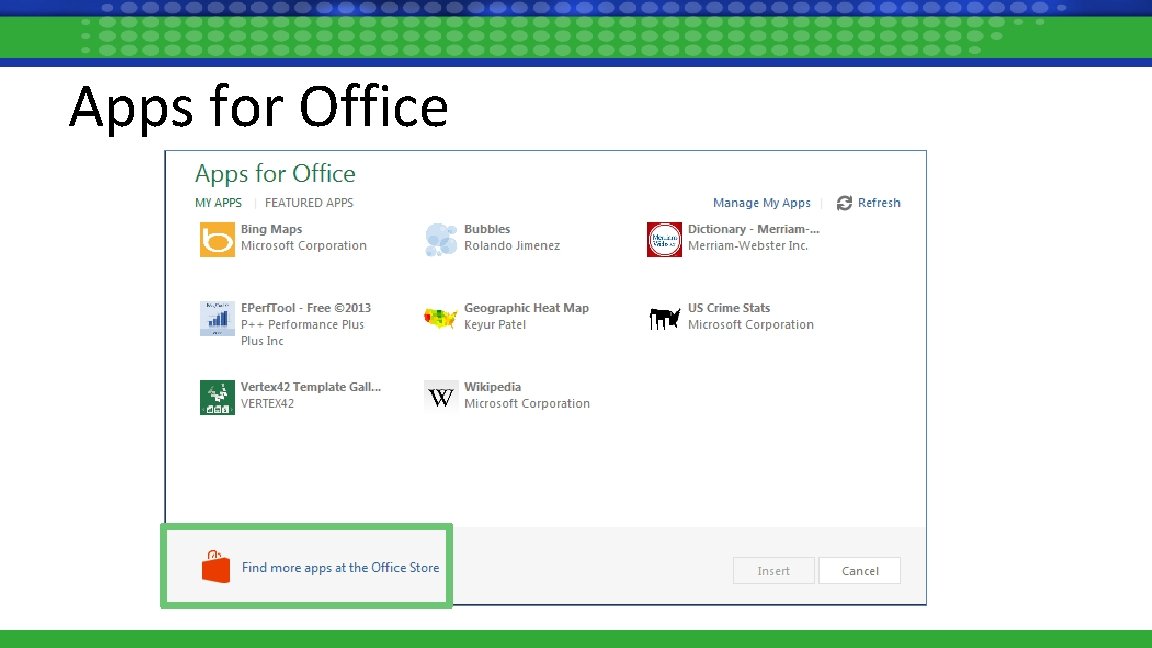
Task: Select the Dictionary - Merriam-... title
Action: 754,229
